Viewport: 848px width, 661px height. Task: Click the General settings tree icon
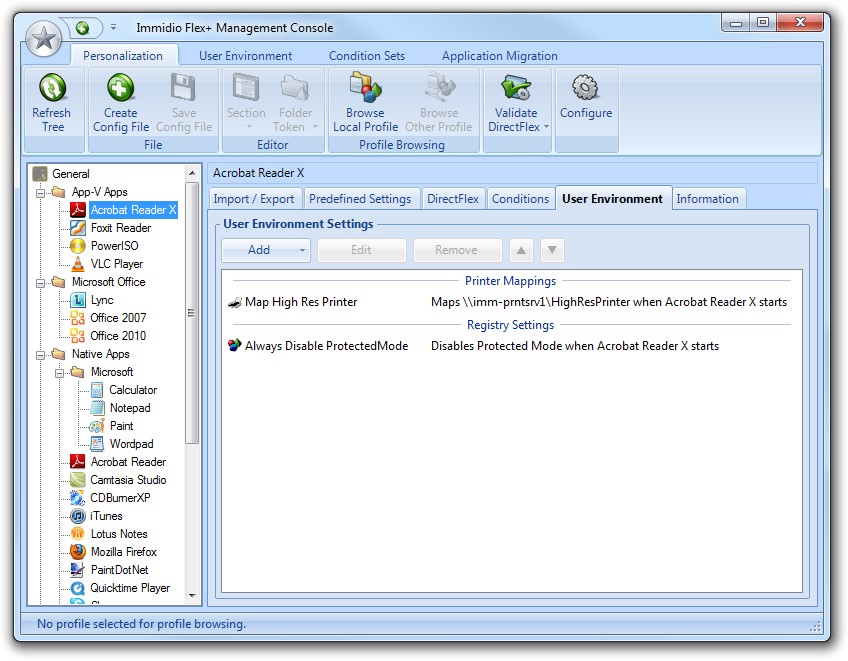[40, 174]
